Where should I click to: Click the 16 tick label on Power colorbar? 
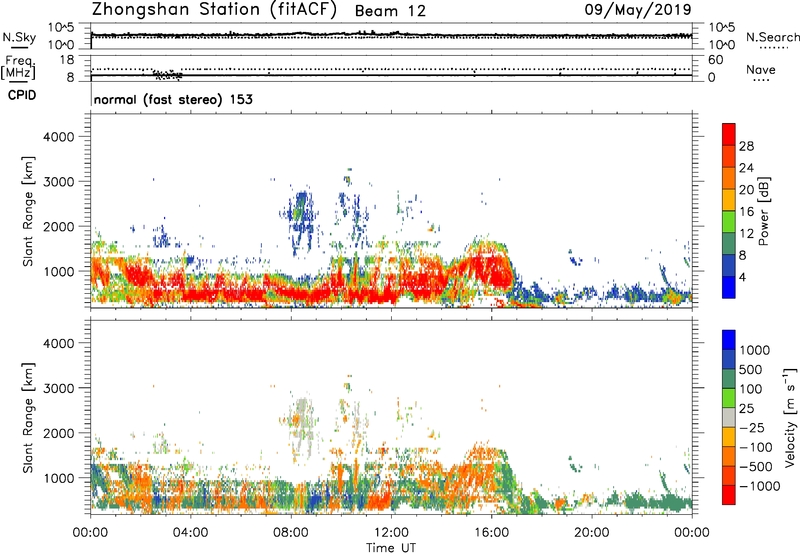click(746, 212)
